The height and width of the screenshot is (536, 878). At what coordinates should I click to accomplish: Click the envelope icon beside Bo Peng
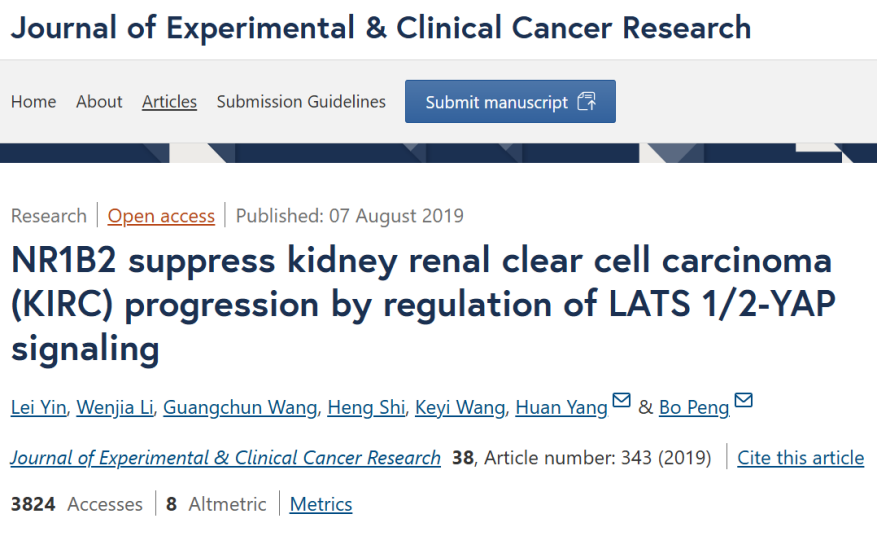(743, 400)
